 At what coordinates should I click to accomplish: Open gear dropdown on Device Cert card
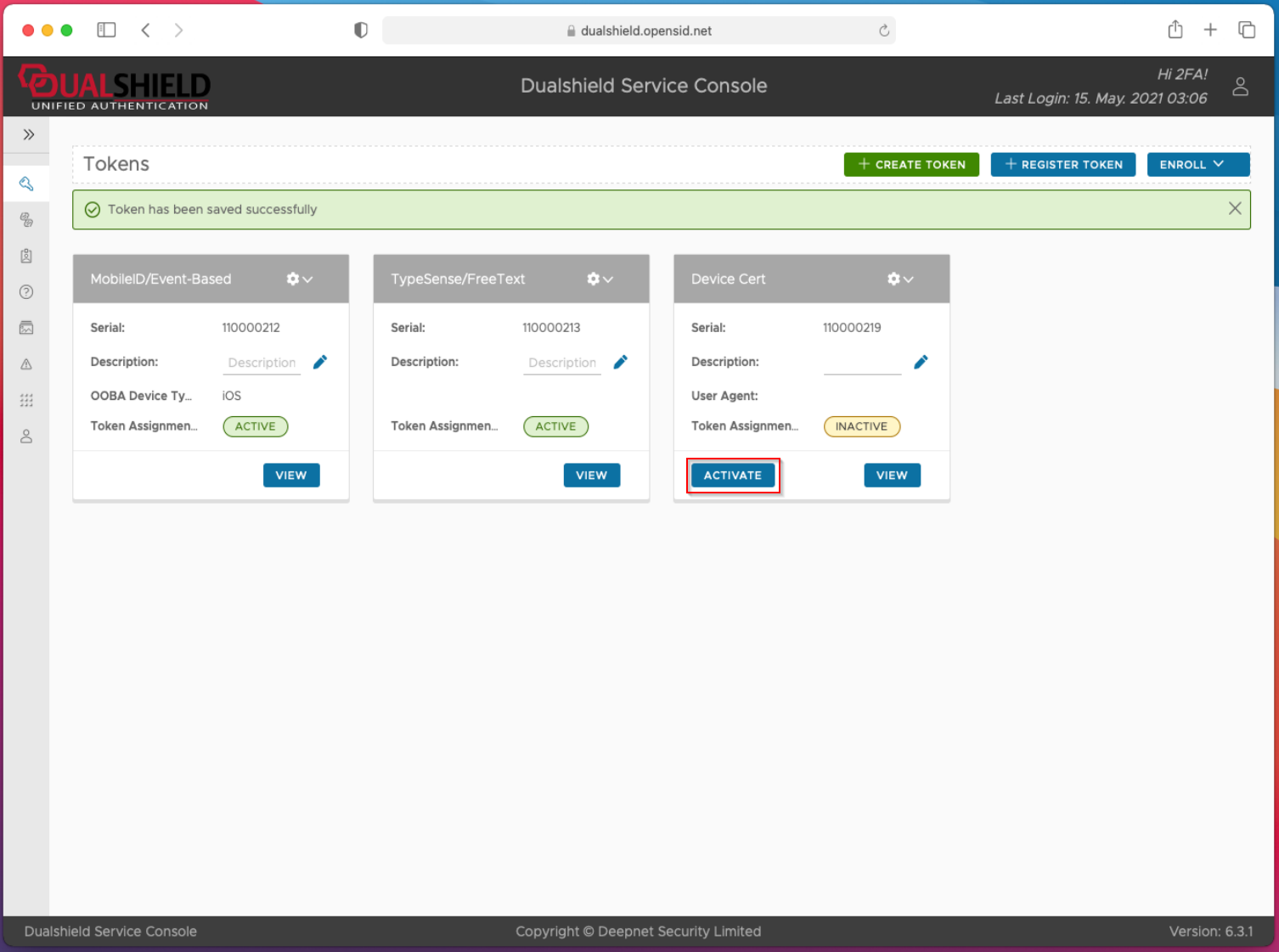coord(899,279)
